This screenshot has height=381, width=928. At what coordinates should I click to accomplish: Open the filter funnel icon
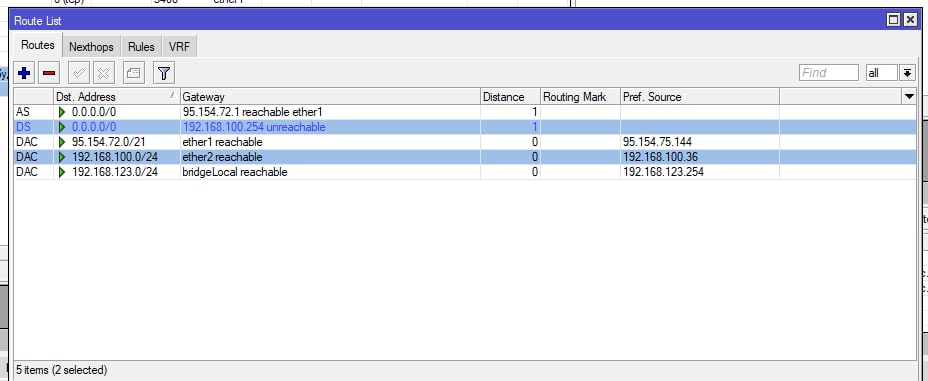(x=164, y=73)
